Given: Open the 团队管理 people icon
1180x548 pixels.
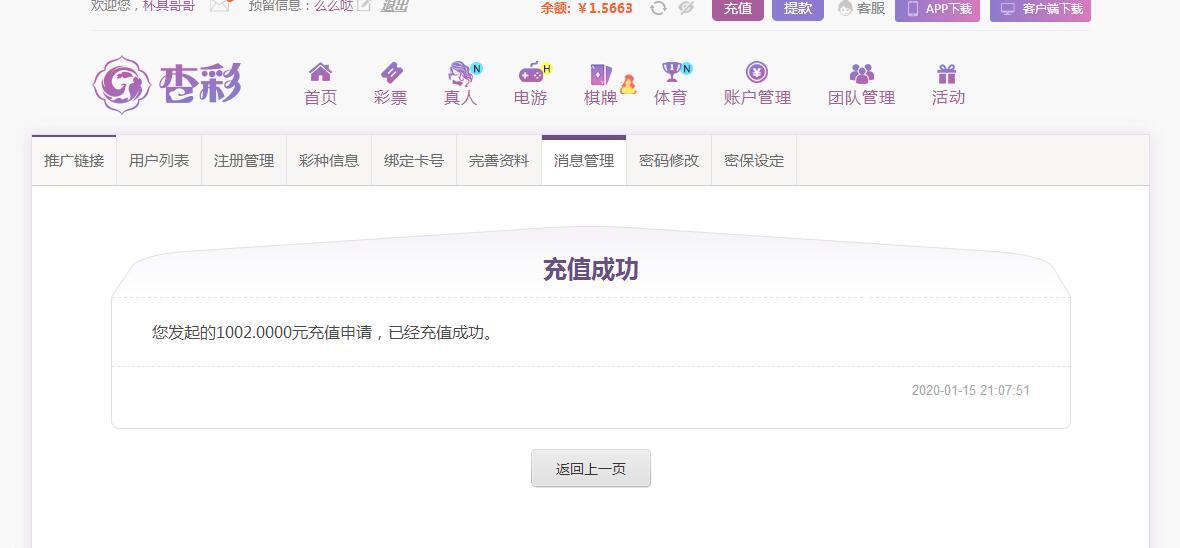Looking at the screenshot, I should (862, 74).
